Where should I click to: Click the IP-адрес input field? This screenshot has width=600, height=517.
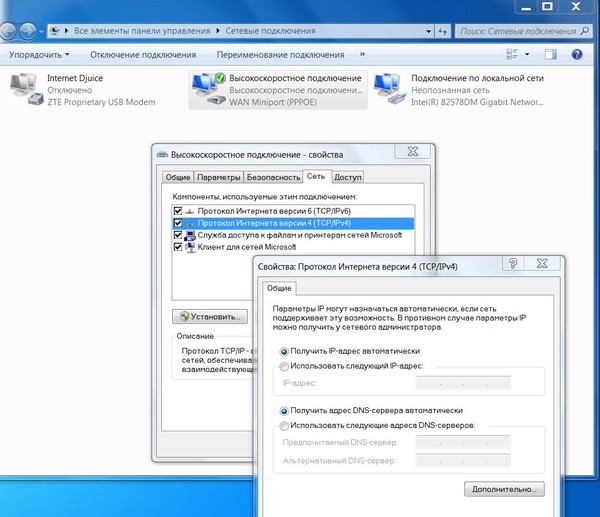pos(463,383)
